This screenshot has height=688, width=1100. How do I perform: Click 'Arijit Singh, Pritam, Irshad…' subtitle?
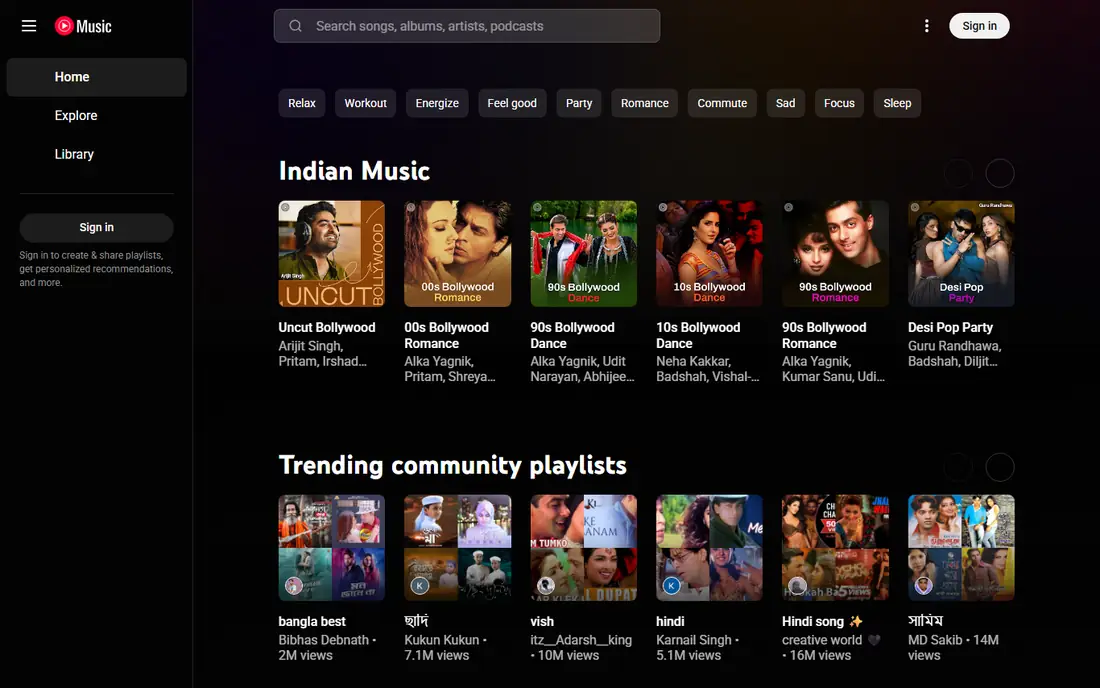coord(323,353)
